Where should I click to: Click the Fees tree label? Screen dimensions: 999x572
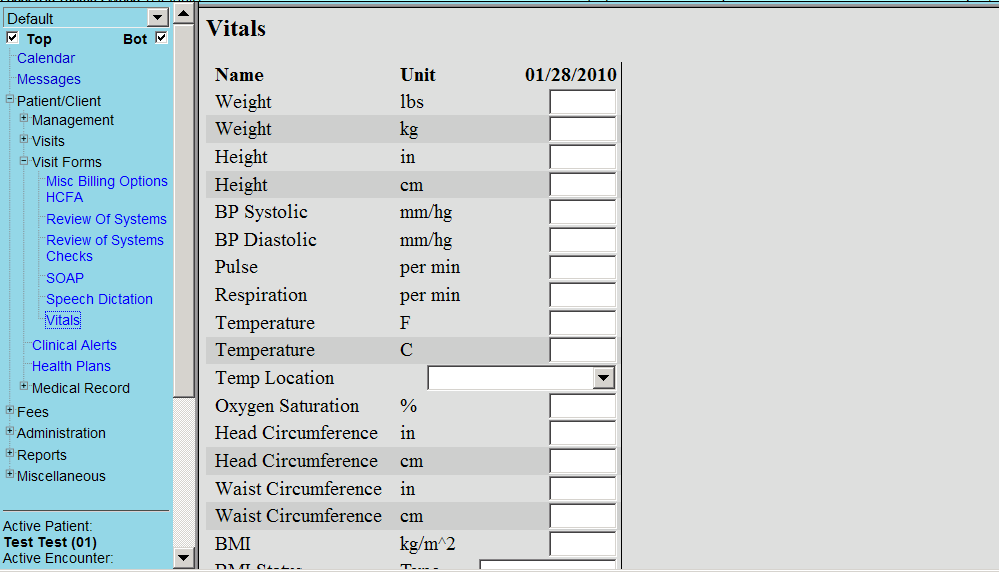[32, 411]
